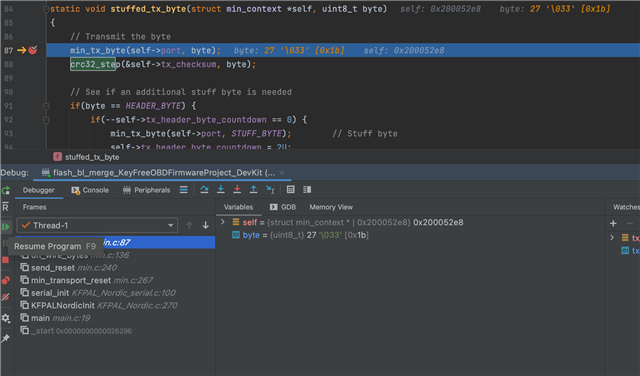Click the inline self: 0x200052e8 hint on line 84
The width and height of the screenshot is (640, 376).
(440, 9)
